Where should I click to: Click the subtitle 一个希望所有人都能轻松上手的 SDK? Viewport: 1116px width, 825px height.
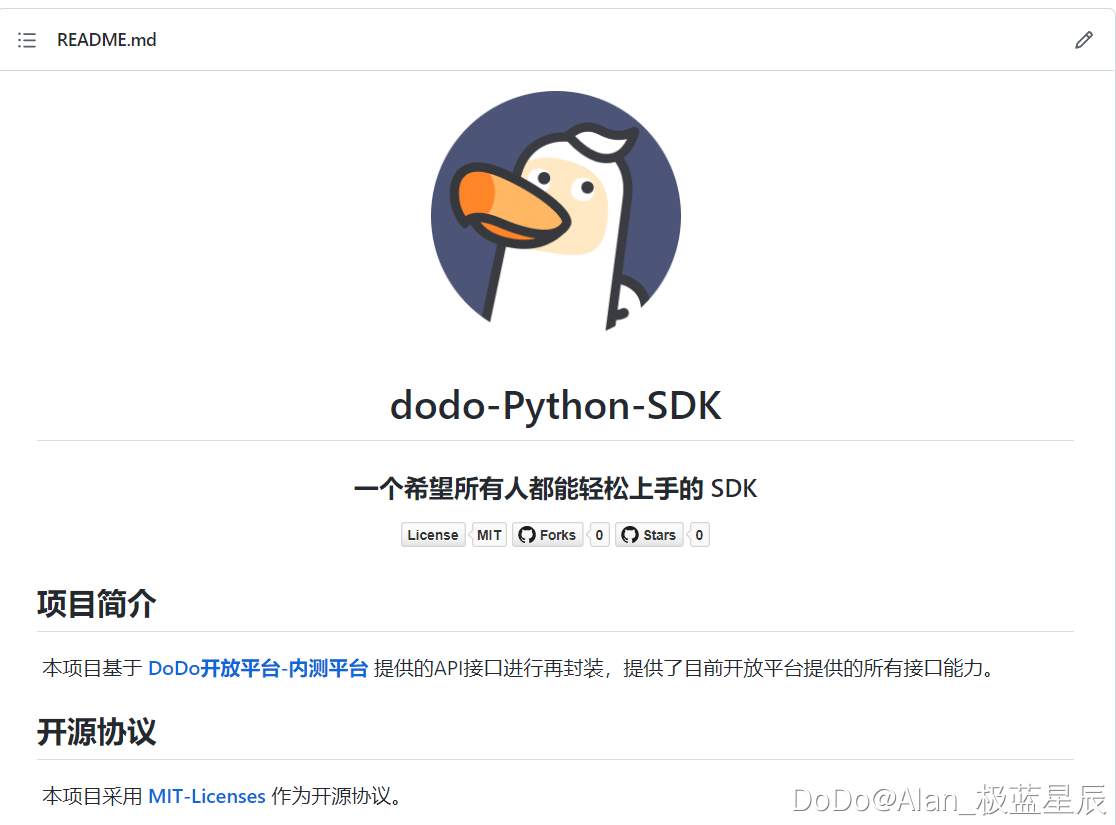click(x=556, y=488)
